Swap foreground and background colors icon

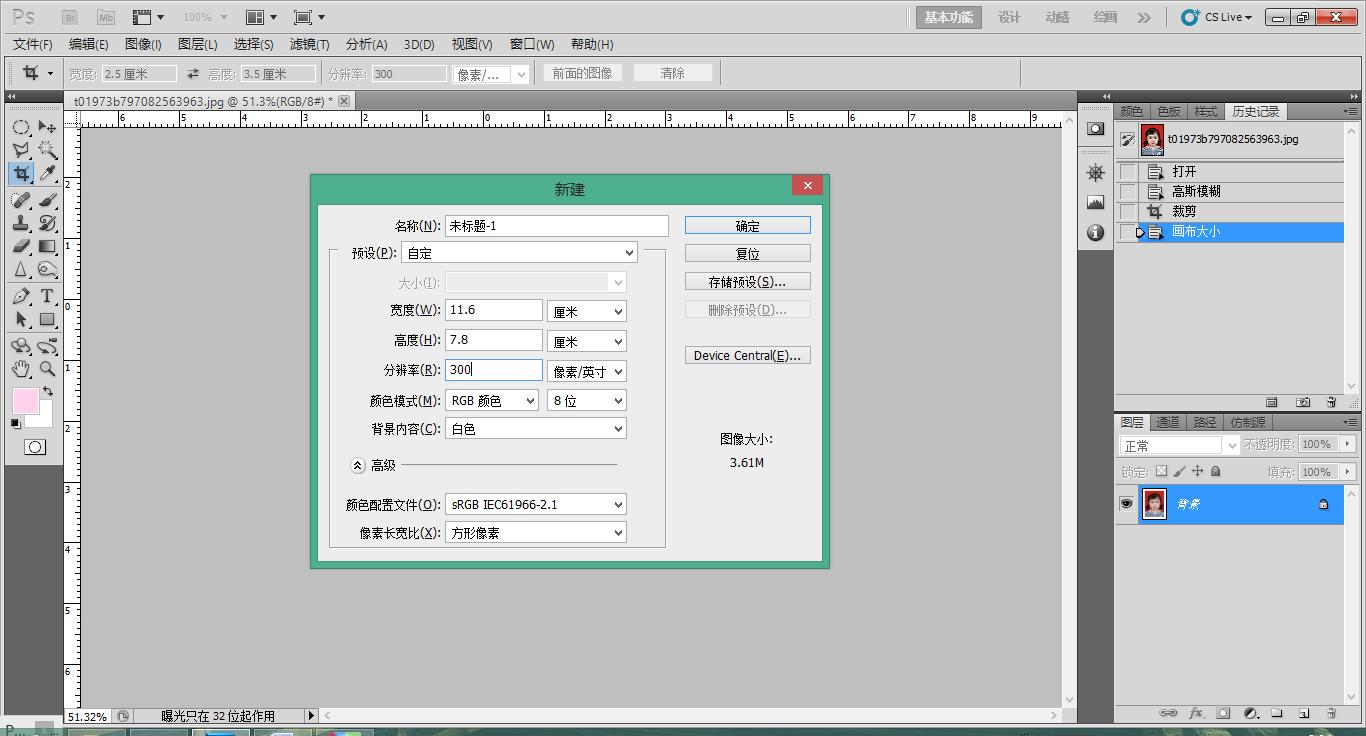click(x=47, y=391)
